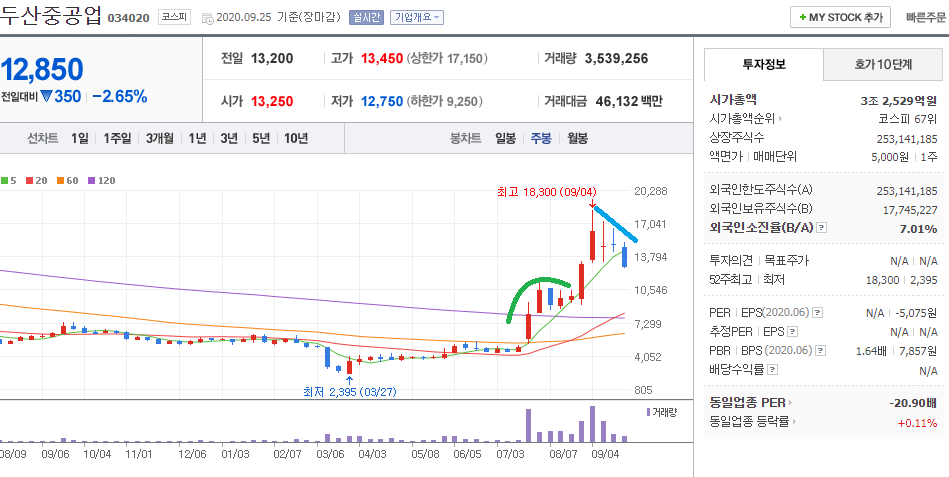Click the question mark icon next to 외국인소진율(B/A)

(x=821, y=228)
